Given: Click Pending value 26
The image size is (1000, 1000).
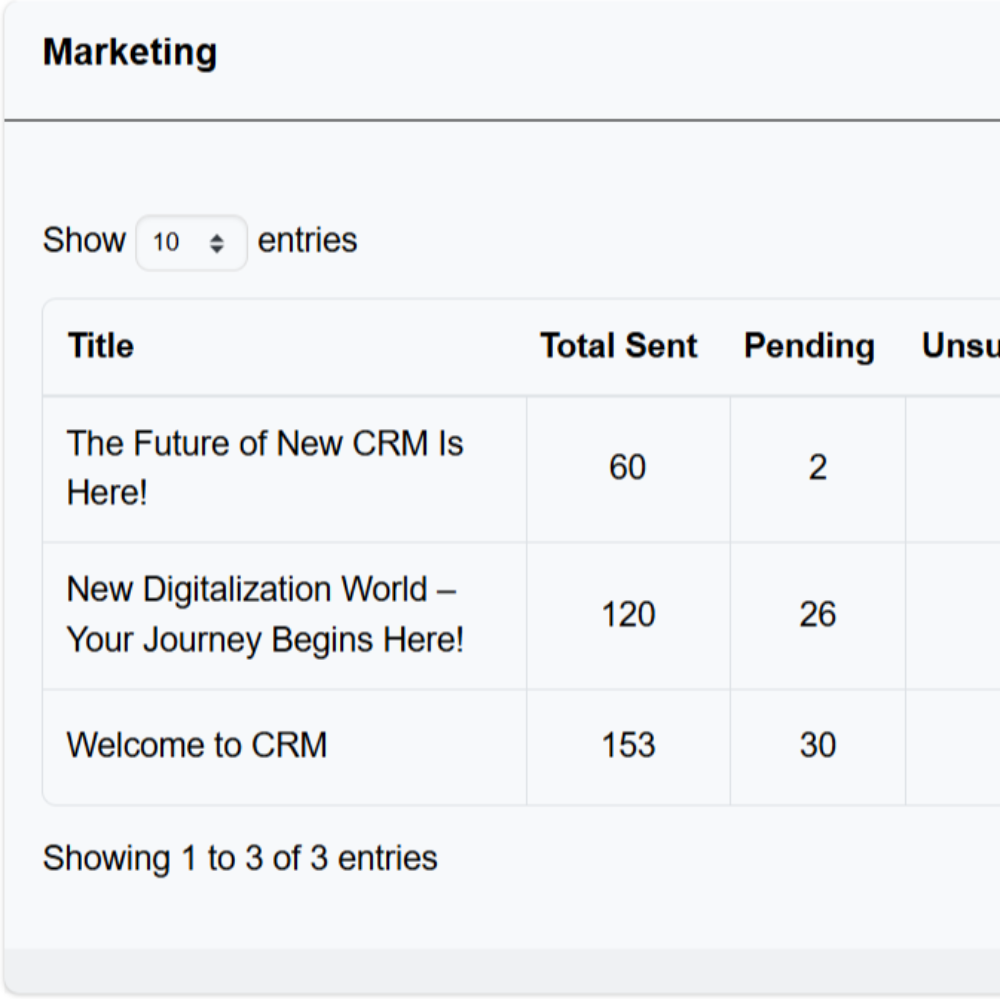Looking at the screenshot, I should (x=818, y=614).
